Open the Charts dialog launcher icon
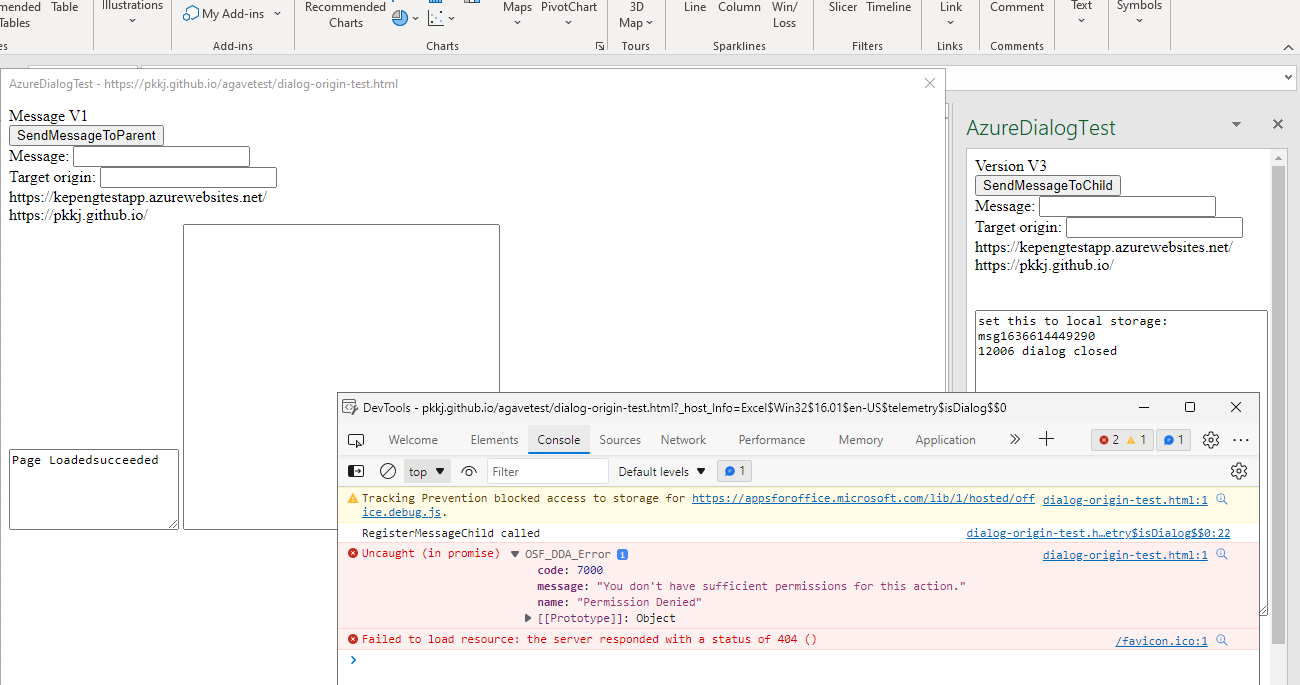Screen dimensions: 1300x685 tap(601, 45)
